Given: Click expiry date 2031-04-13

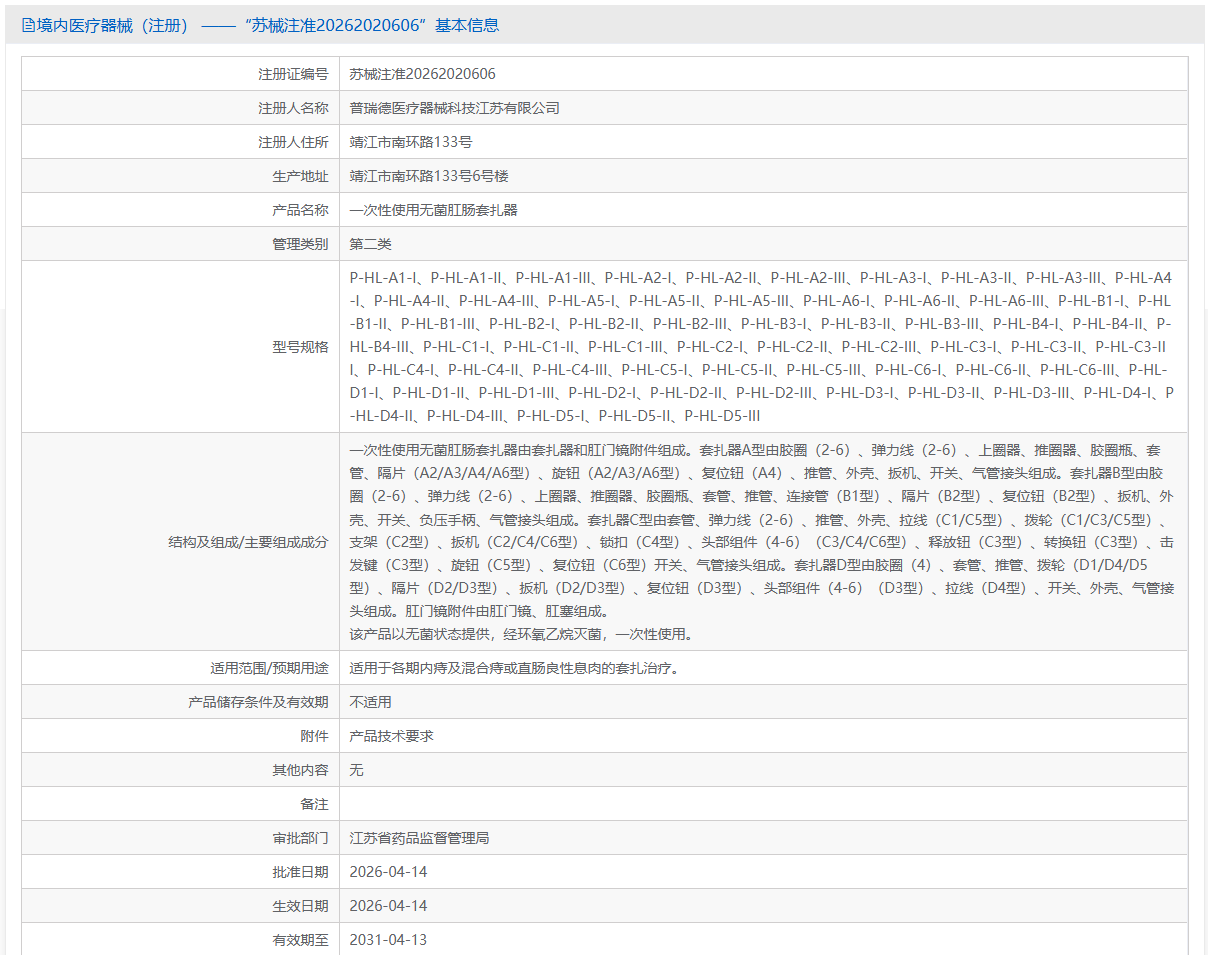Looking at the screenshot, I should [x=388, y=940].
